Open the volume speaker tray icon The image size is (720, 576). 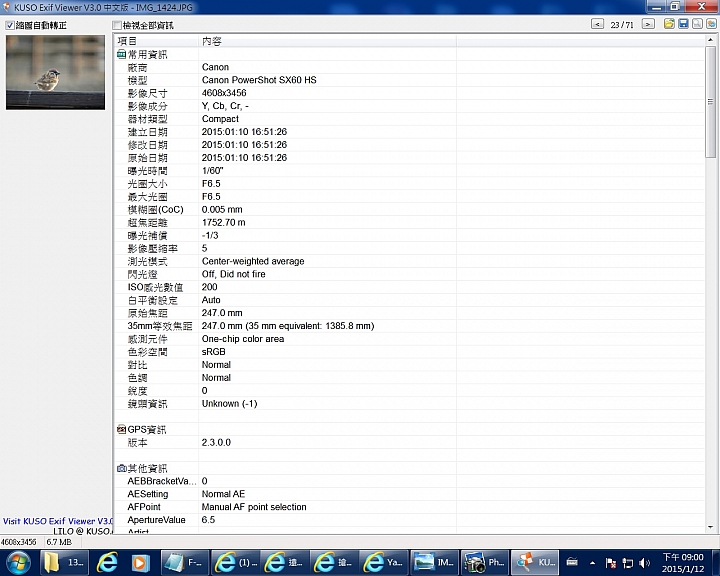[644, 563]
